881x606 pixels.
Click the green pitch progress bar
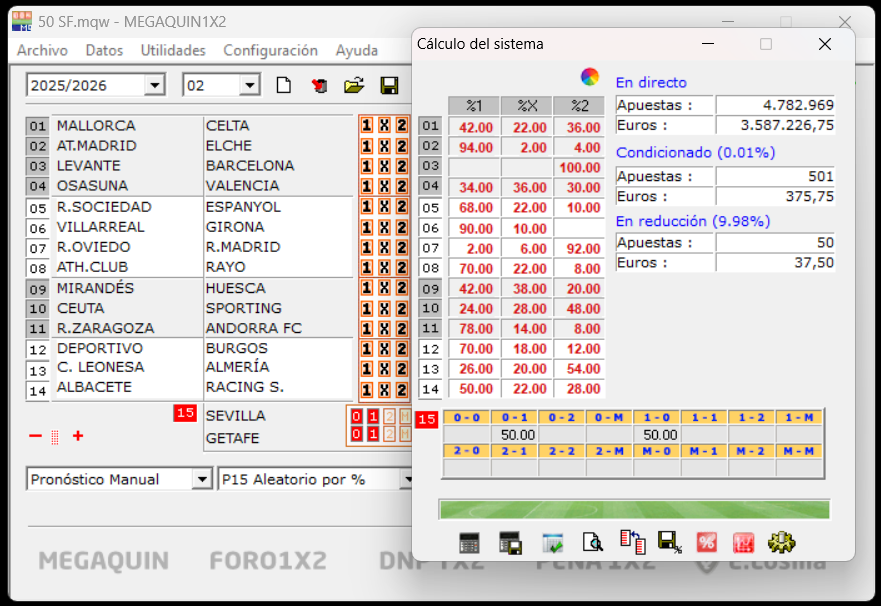click(635, 509)
